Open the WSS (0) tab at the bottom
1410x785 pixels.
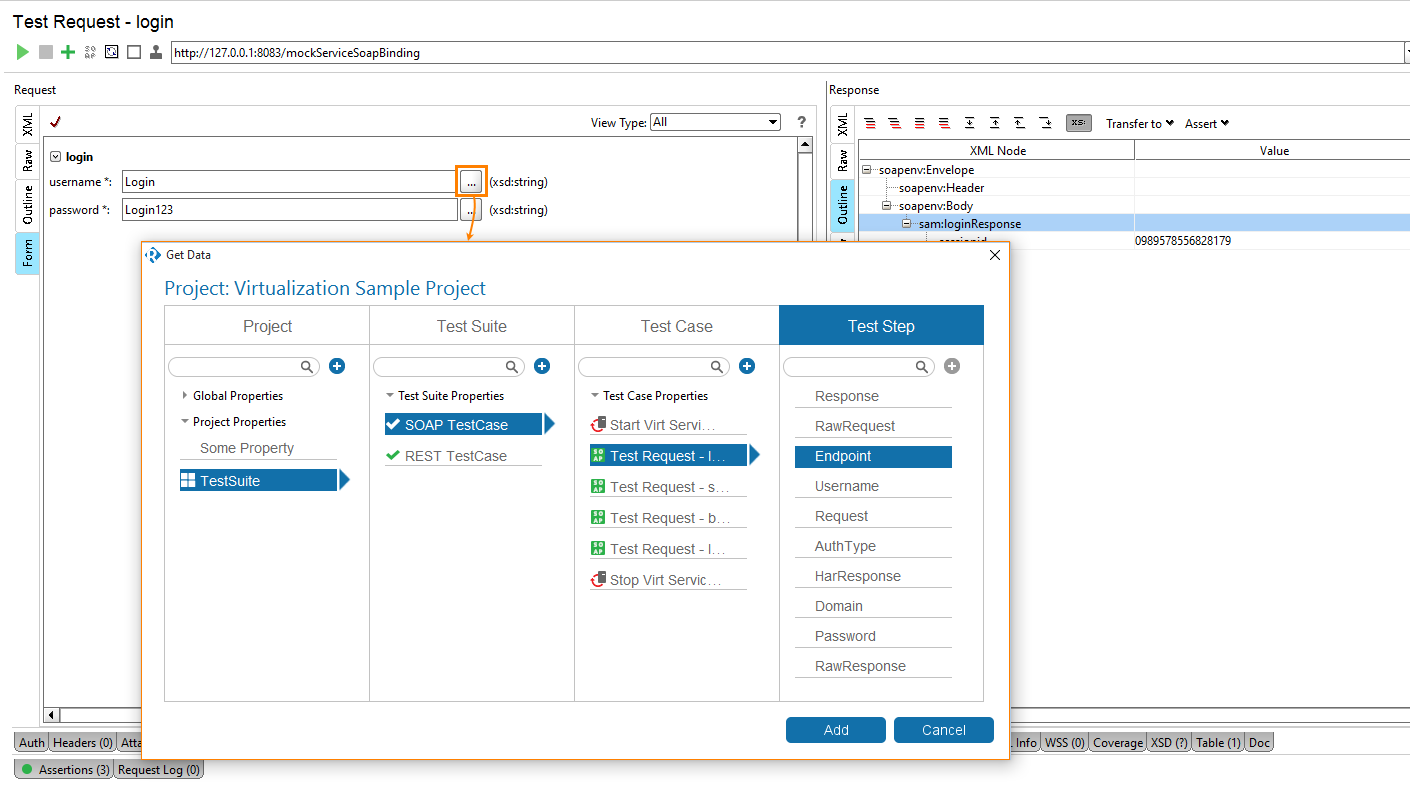[x=1063, y=742]
